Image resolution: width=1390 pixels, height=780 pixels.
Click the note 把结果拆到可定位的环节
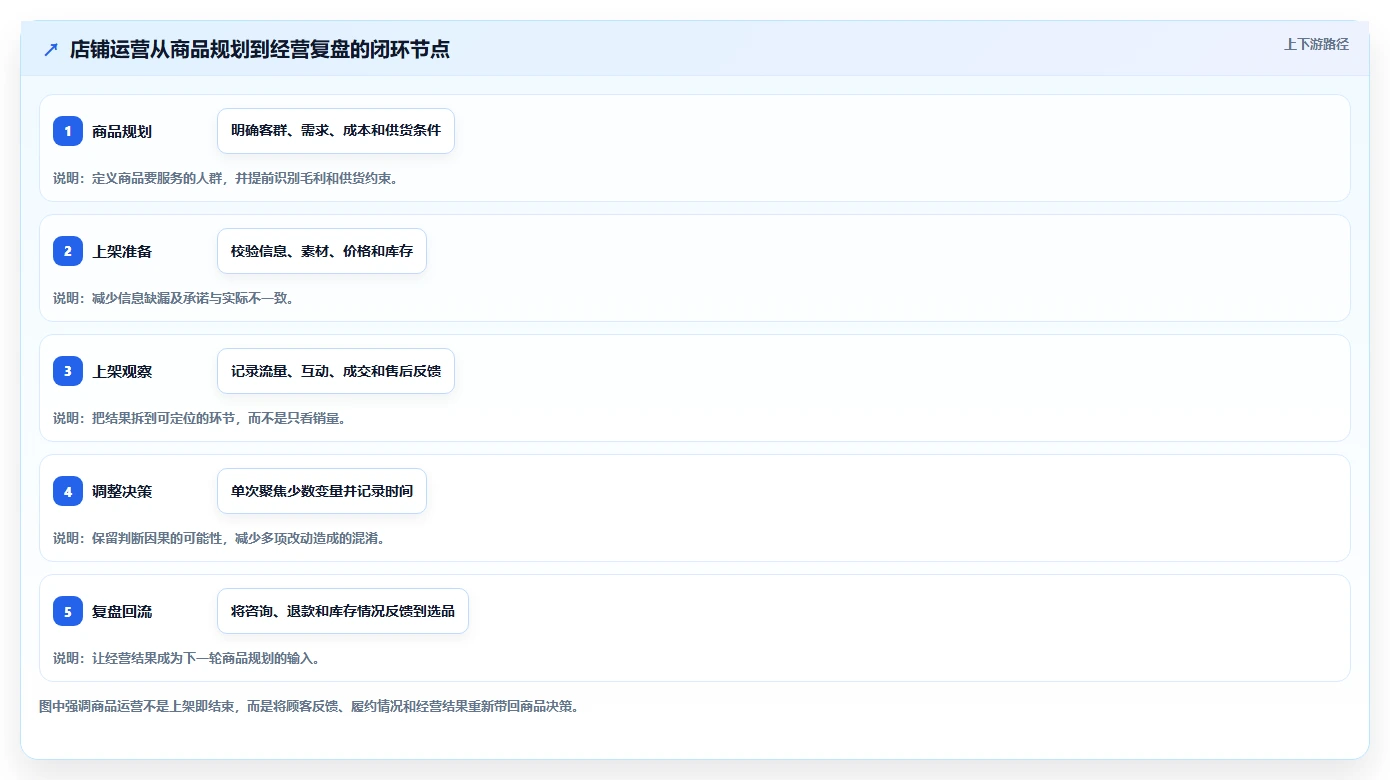[x=199, y=418]
